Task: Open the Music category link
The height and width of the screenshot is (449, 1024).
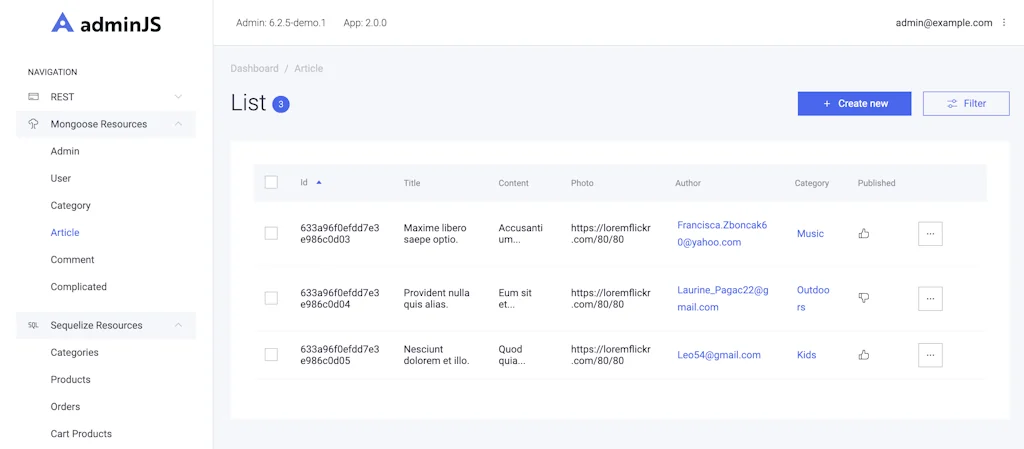Action: point(810,234)
